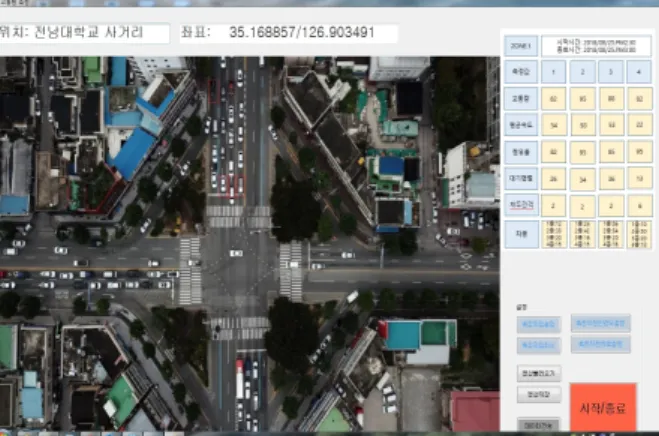
Task: Click the 좌표 field showing 35.168857/126.903491
Action: (289, 33)
